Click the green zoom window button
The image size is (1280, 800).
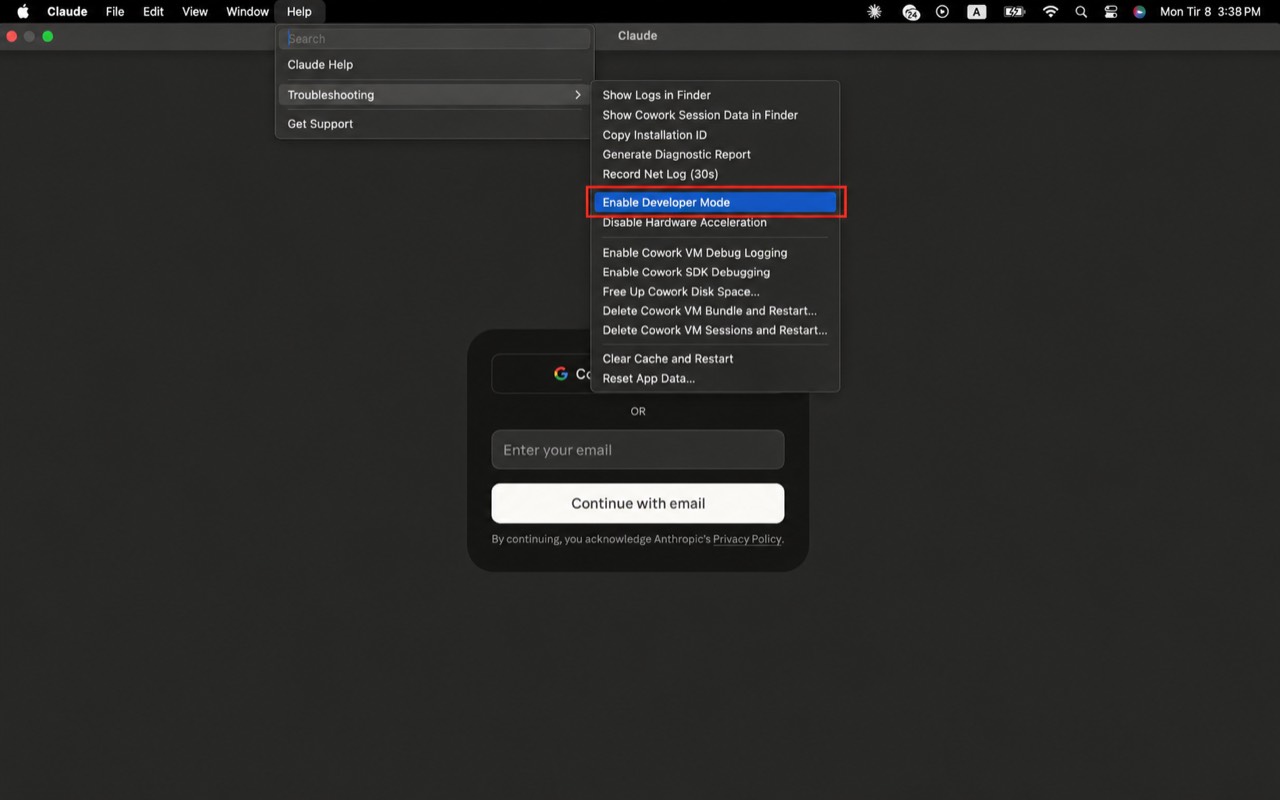(x=47, y=36)
